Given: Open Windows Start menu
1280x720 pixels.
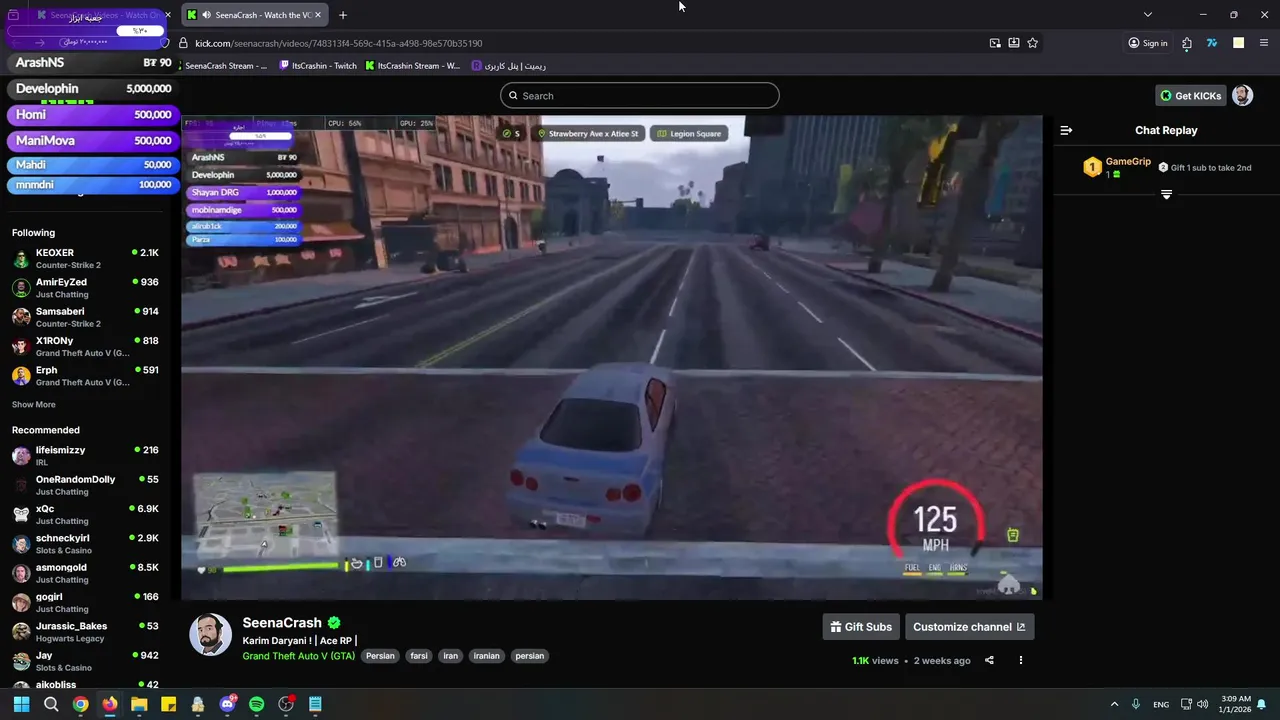Looking at the screenshot, I should 21,704.
